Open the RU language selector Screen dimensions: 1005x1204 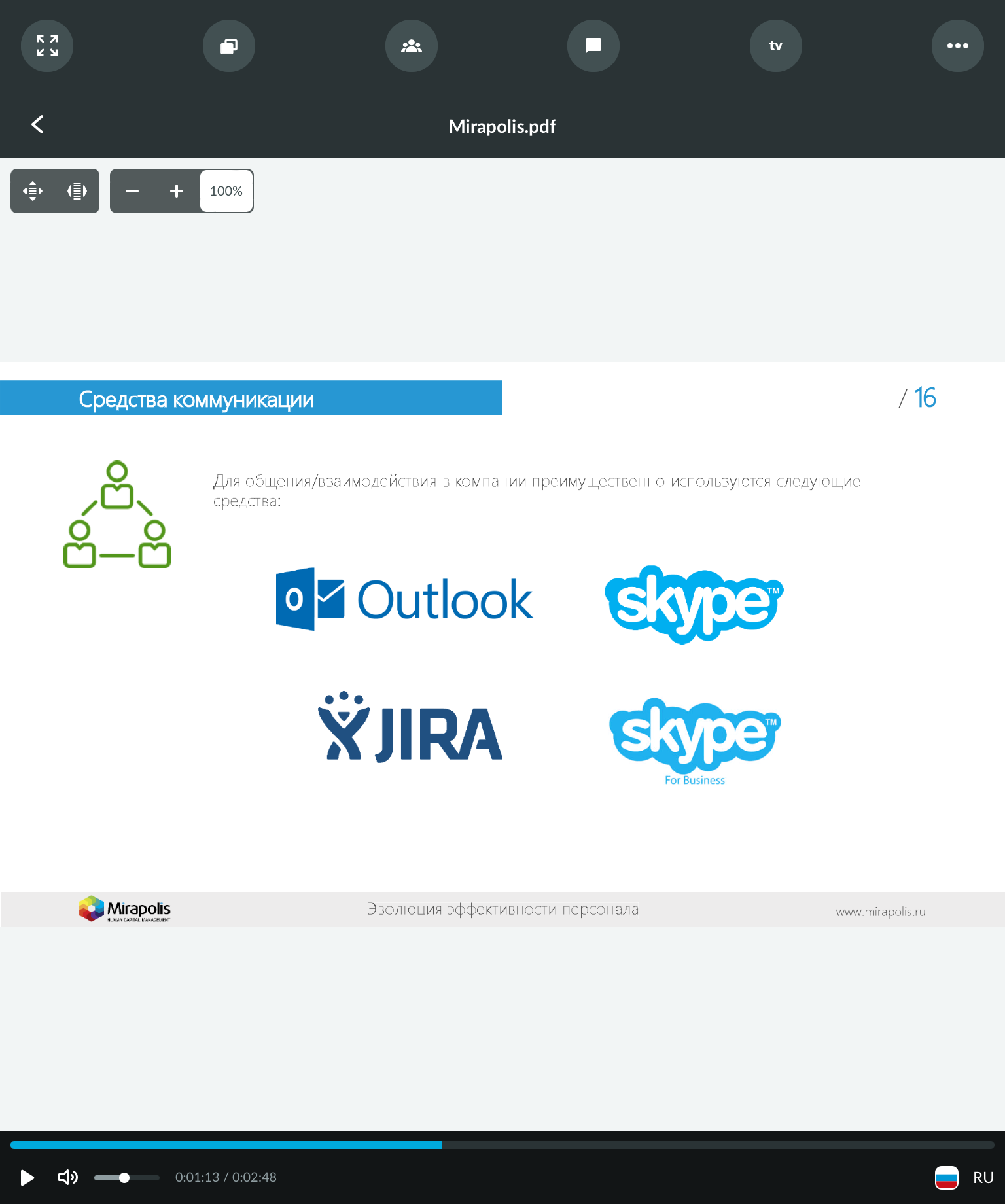[x=983, y=1178]
